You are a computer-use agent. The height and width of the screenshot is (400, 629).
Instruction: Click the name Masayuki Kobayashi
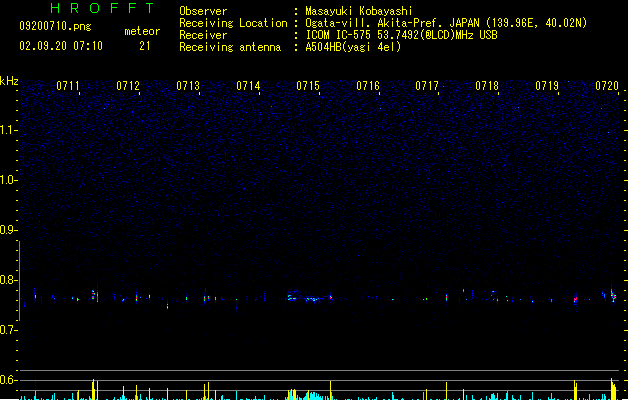click(x=359, y=11)
